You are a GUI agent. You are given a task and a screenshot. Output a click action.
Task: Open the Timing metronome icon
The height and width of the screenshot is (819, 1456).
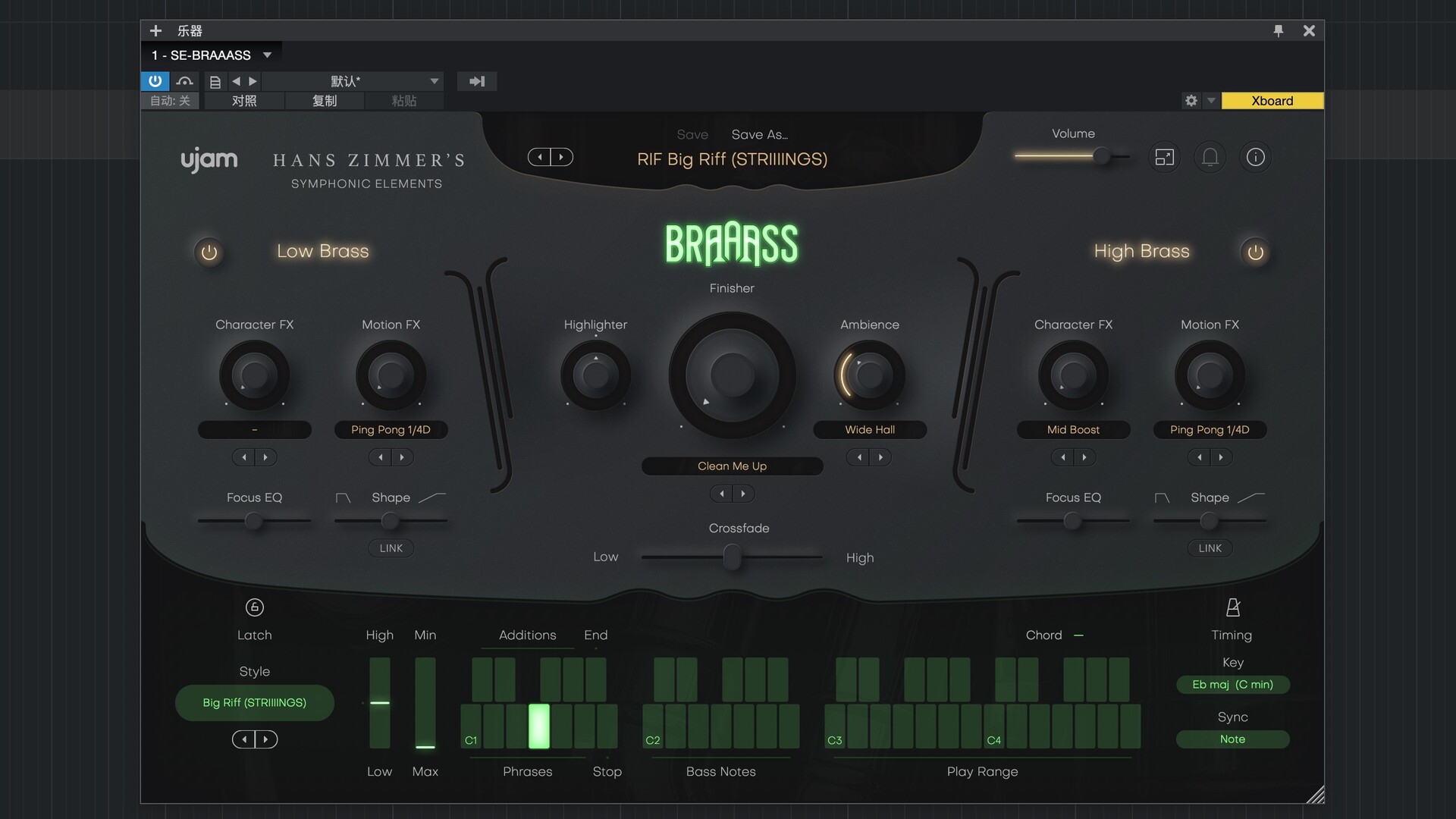(x=1233, y=607)
